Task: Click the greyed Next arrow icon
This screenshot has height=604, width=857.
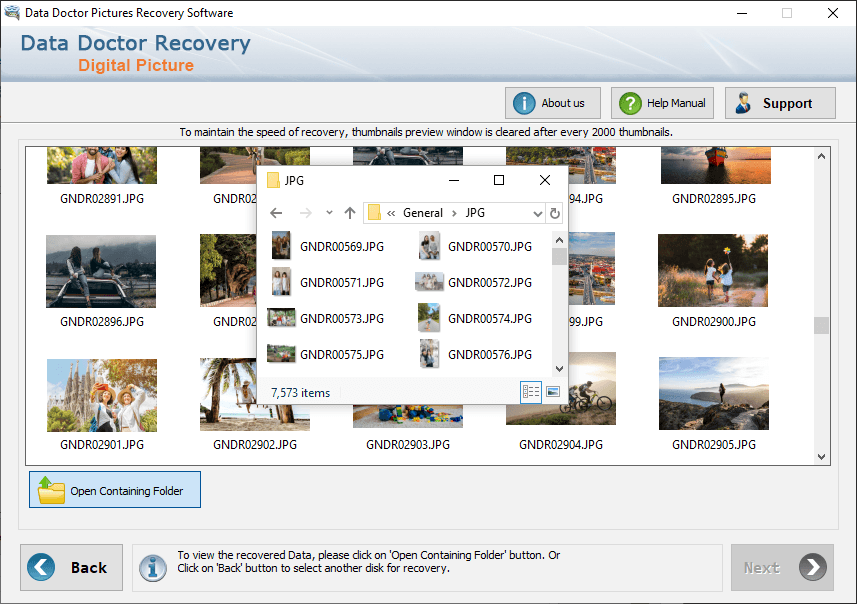Action: coord(813,567)
